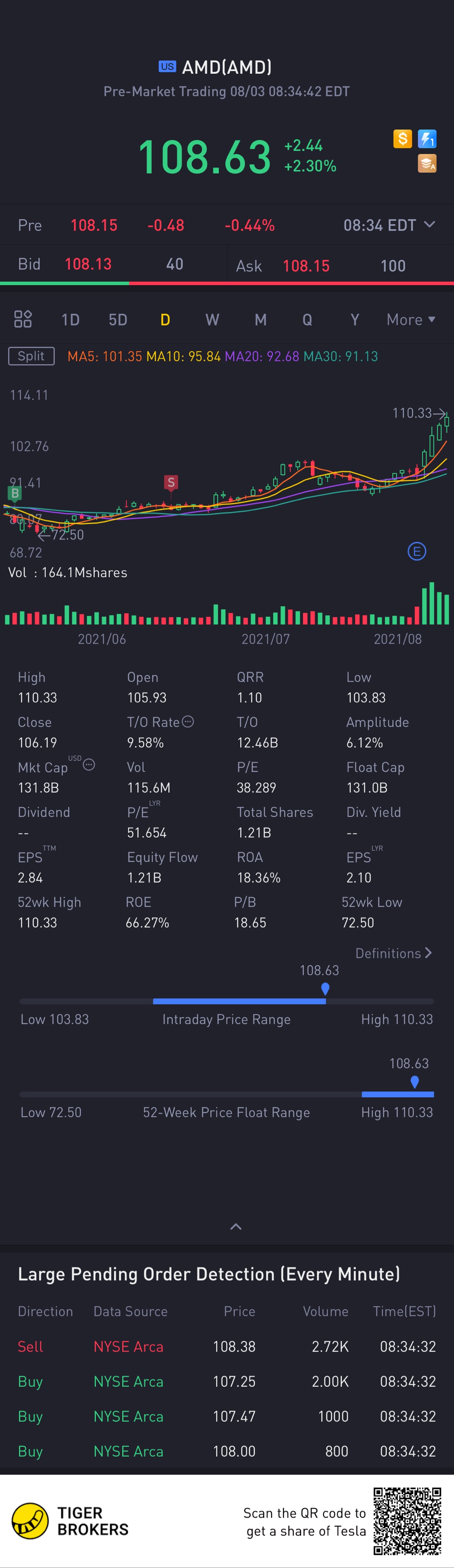Screen dimensions: 454x1568
Task: Tap the red S sell marker on chart
Action: point(171,483)
